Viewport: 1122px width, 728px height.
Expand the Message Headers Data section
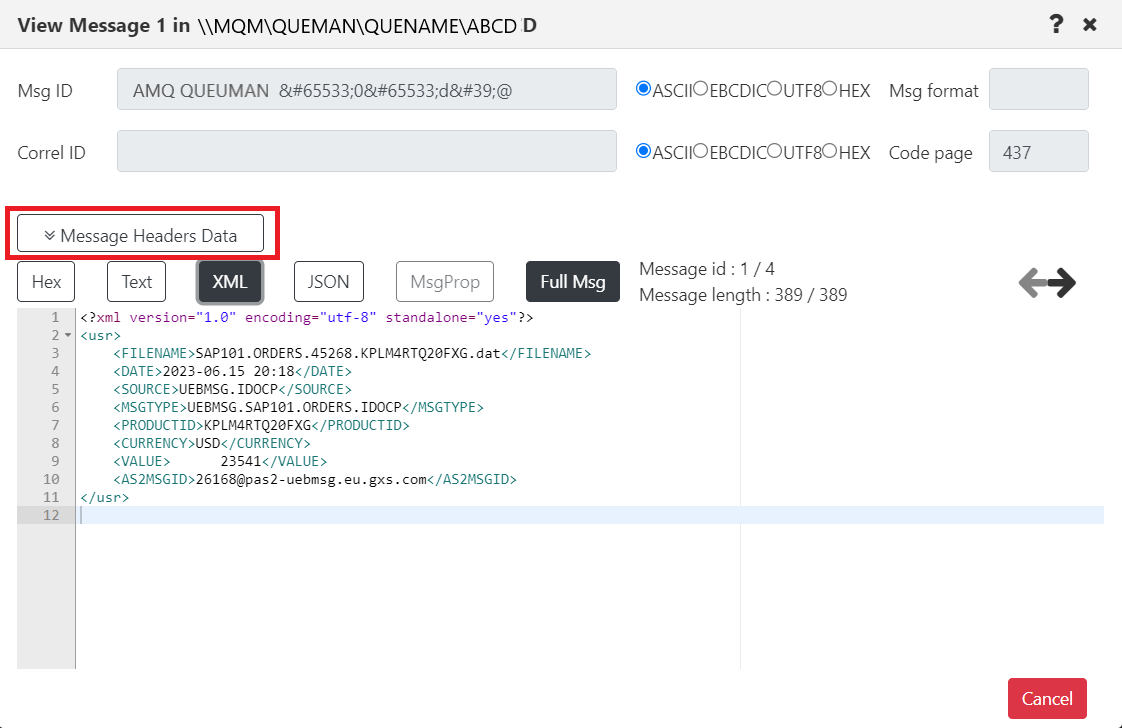click(140, 234)
